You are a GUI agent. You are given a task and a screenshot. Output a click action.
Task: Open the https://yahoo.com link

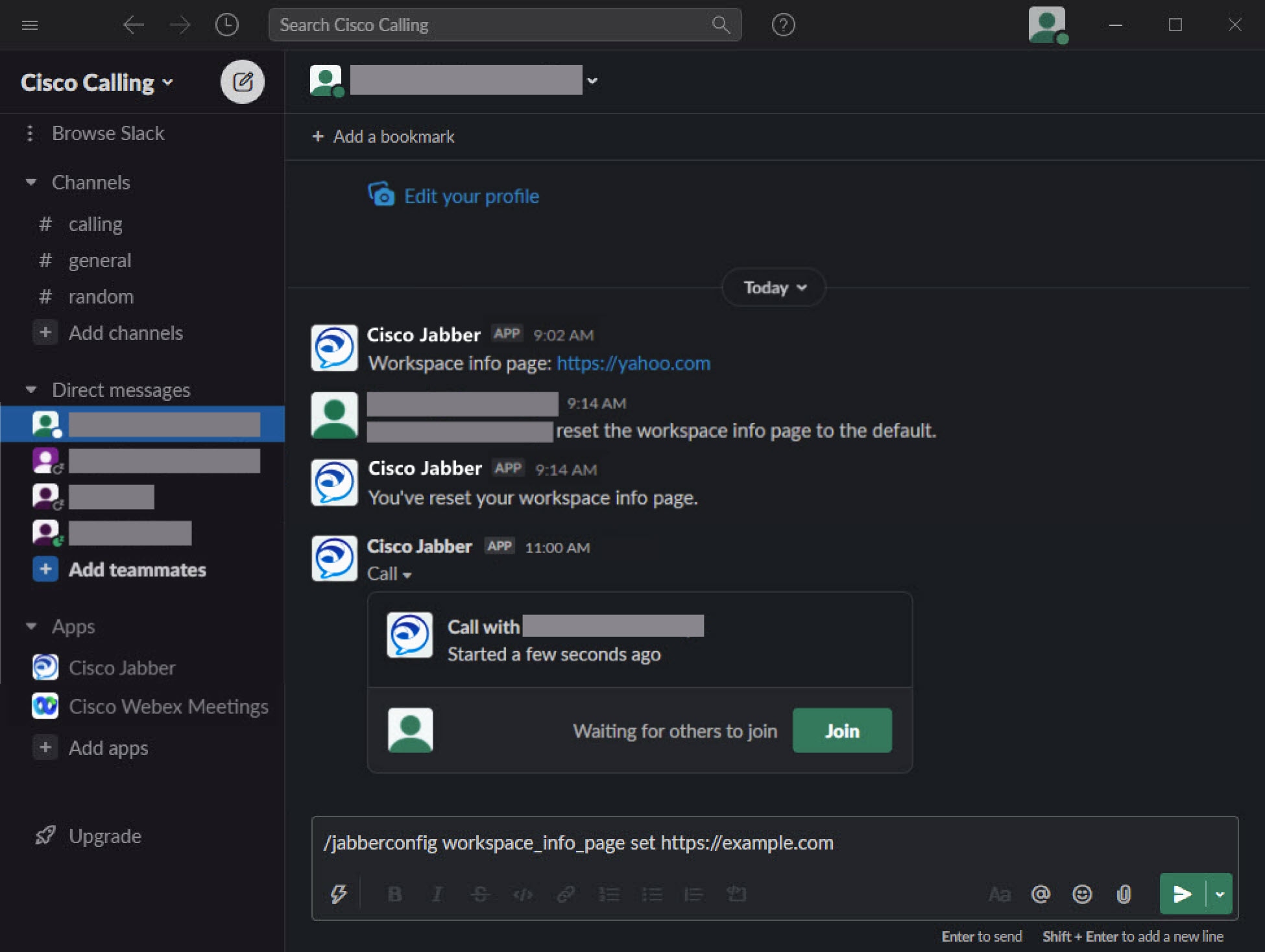pyautogui.click(x=633, y=363)
